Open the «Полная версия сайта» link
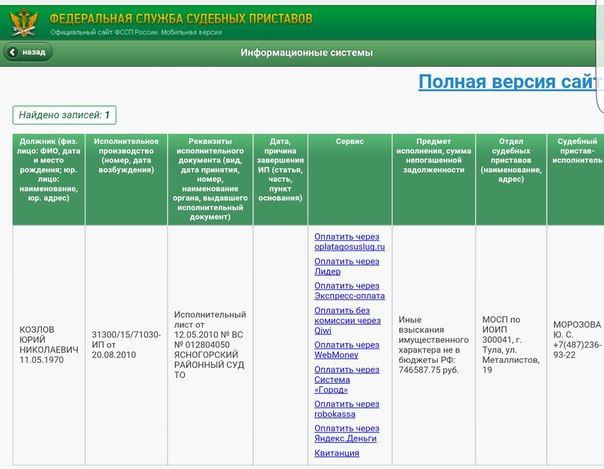604x469 pixels. pyautogui.click(x=509, y=82)
